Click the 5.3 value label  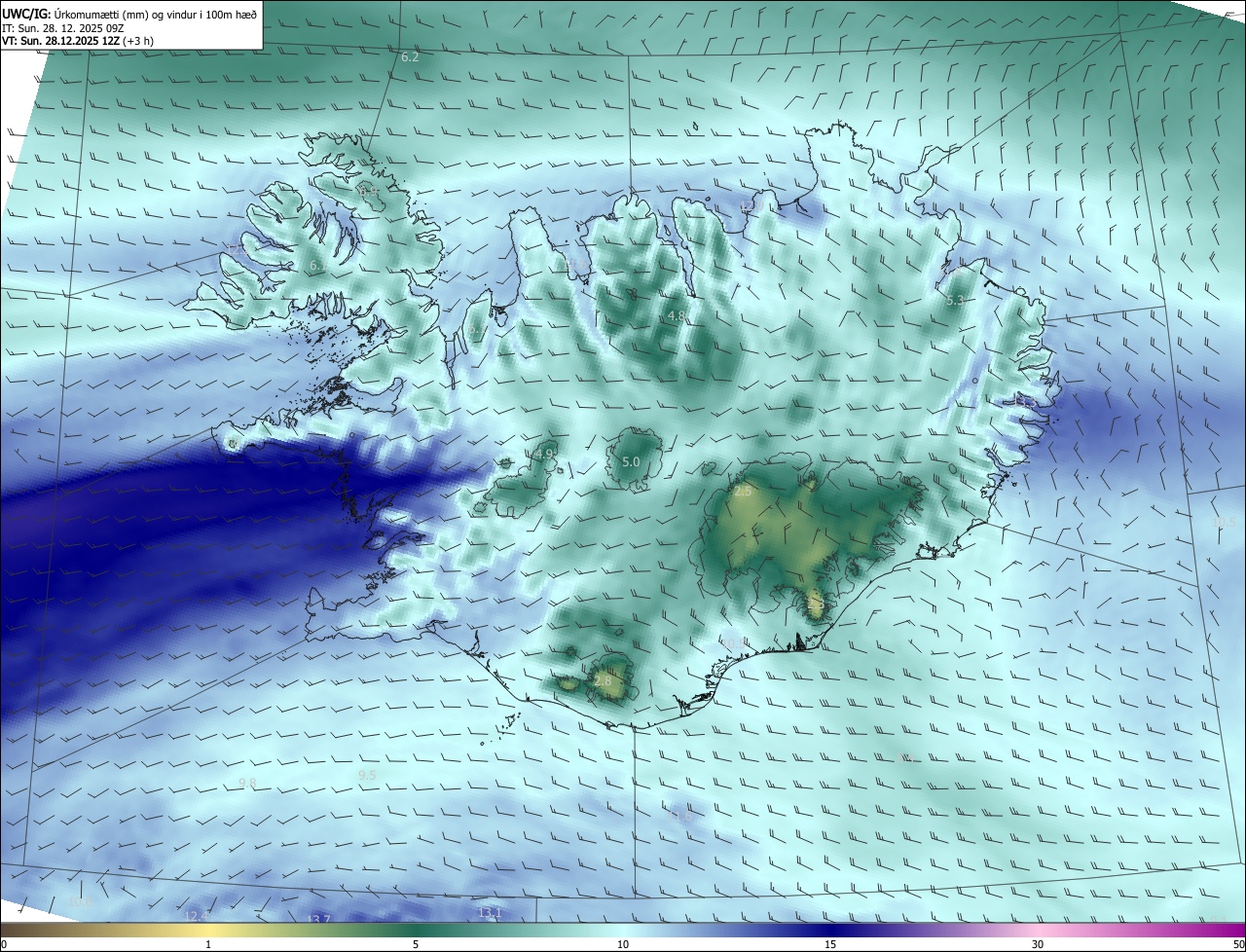point(955,301)
